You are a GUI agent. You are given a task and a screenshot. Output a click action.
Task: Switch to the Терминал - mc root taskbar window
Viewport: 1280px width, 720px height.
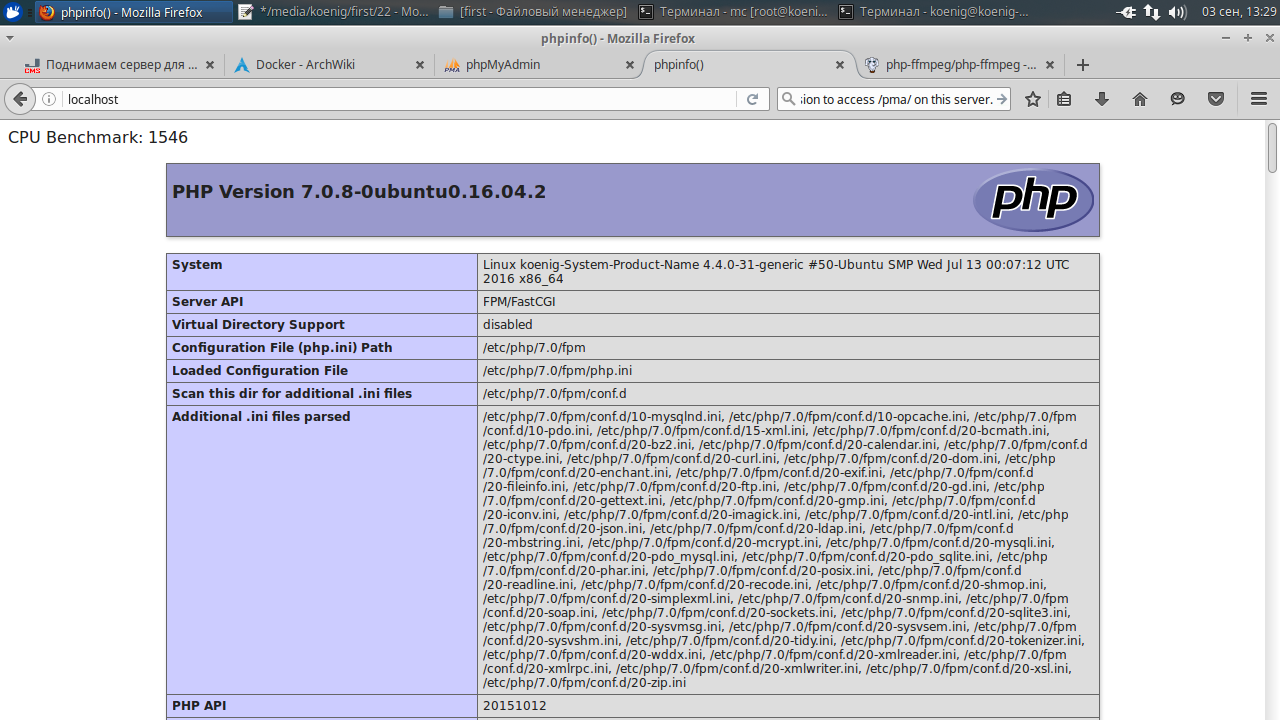[x=734, y=12]
